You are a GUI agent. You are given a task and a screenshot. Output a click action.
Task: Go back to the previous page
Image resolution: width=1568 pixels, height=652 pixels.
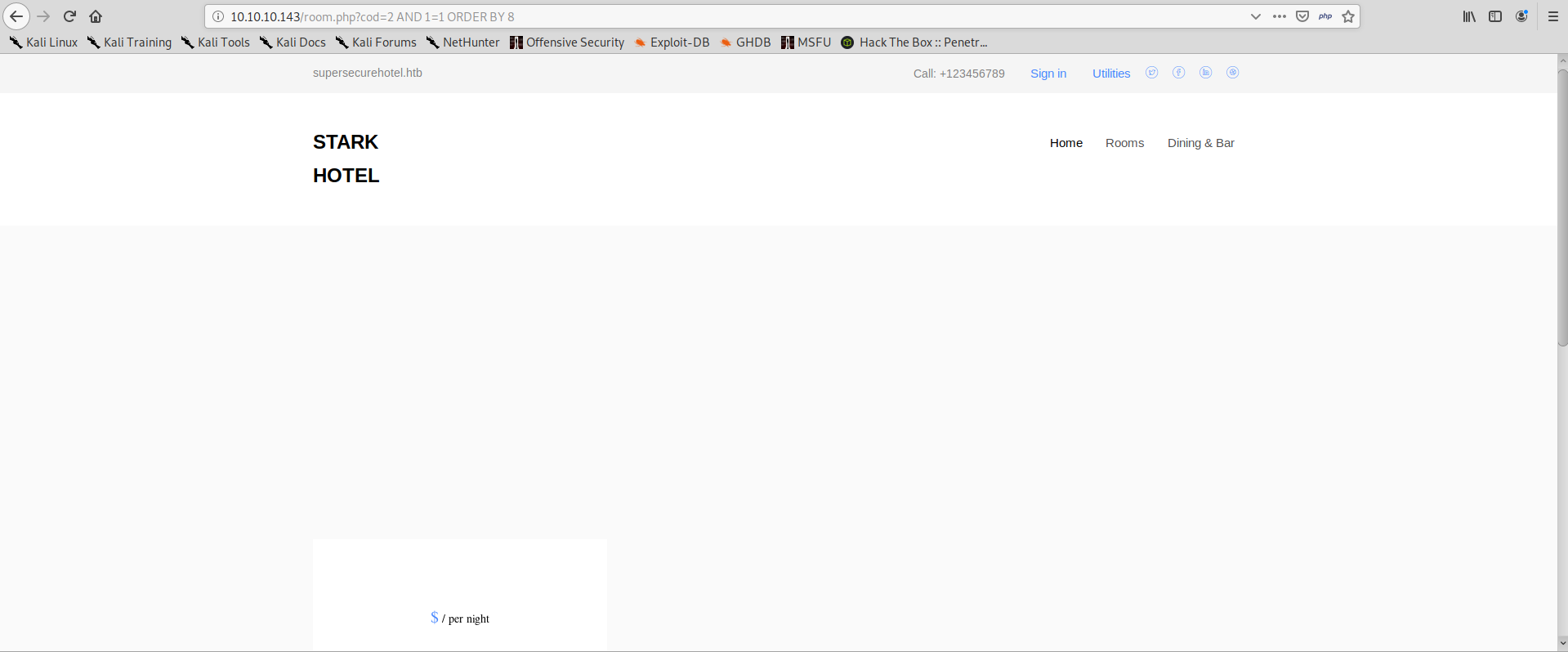click(x=16, y=16)
